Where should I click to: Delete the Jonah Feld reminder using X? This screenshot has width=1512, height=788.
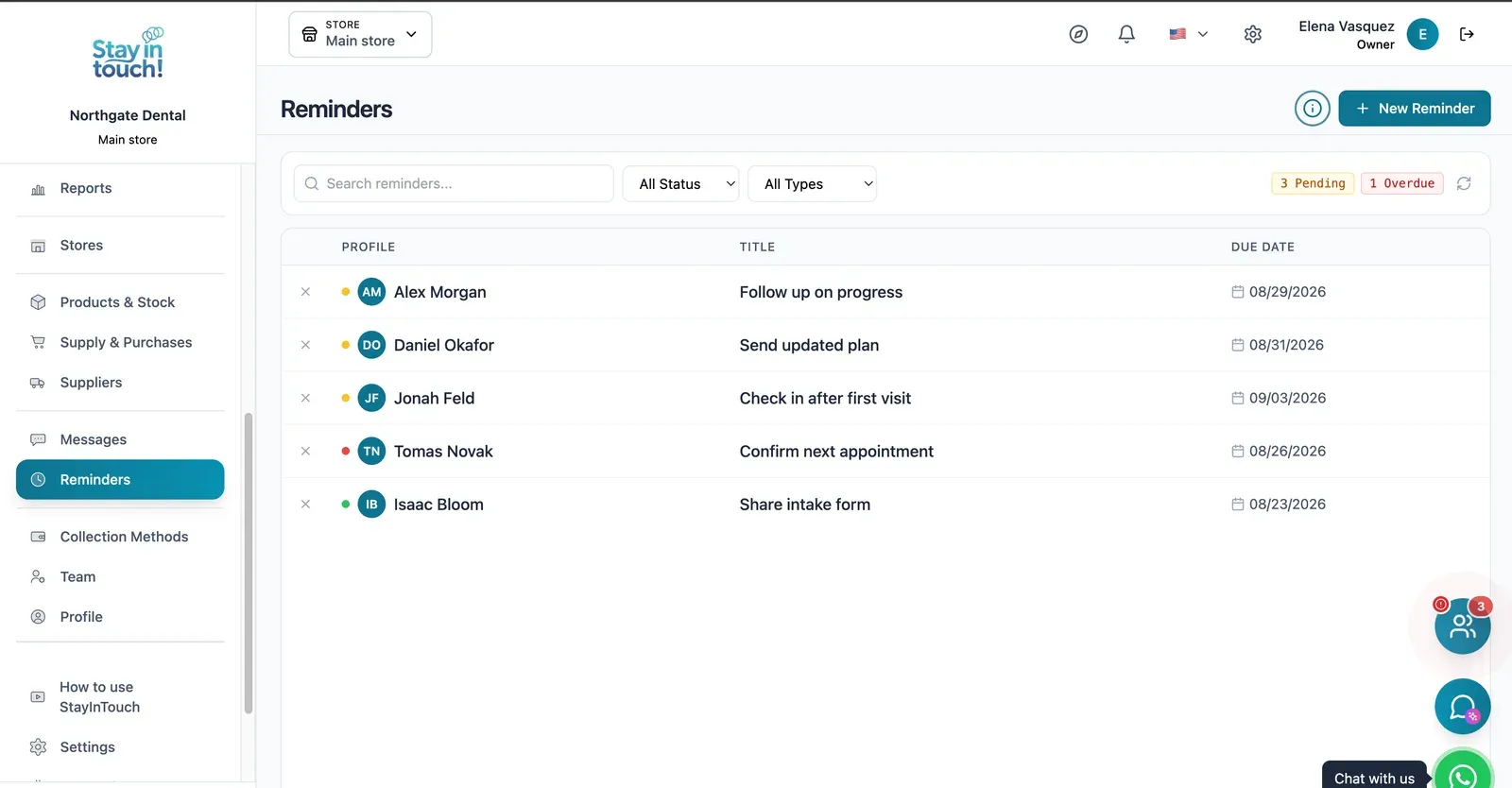coord(305,398)
